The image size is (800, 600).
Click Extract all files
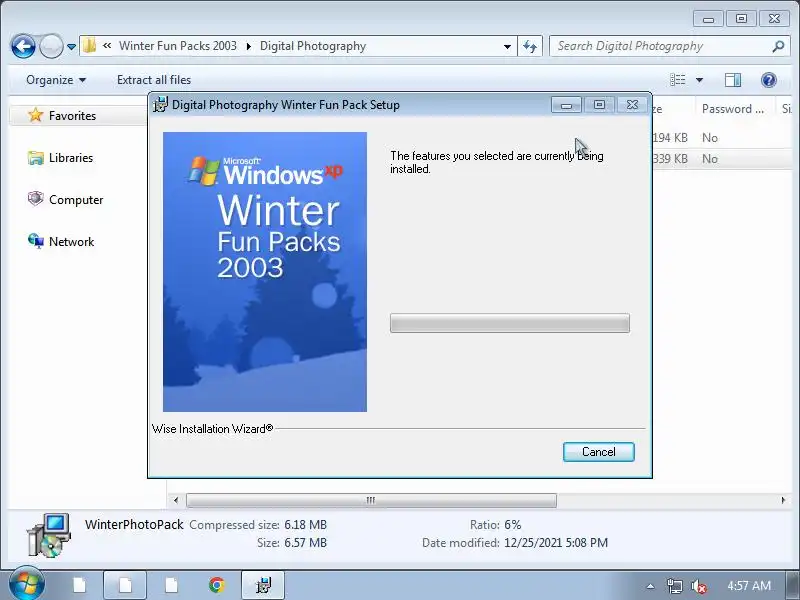[x=154, y=80]
